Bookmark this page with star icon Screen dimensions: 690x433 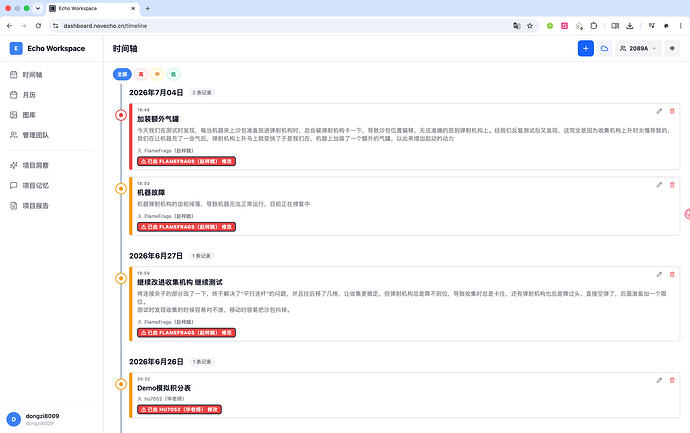click(x=530, y=26)
